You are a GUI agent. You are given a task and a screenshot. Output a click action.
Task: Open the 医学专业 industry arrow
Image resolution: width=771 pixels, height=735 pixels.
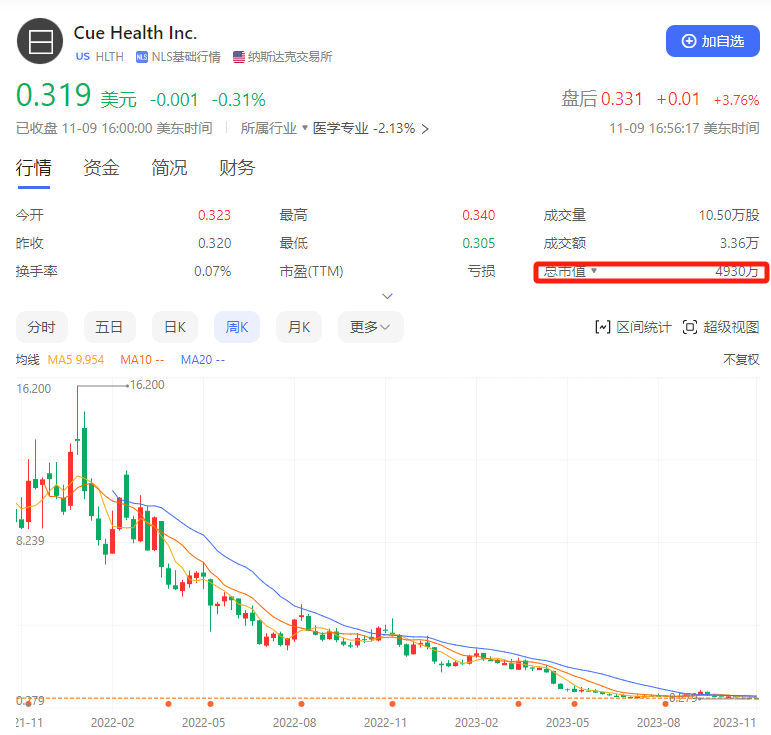[425, 129]
